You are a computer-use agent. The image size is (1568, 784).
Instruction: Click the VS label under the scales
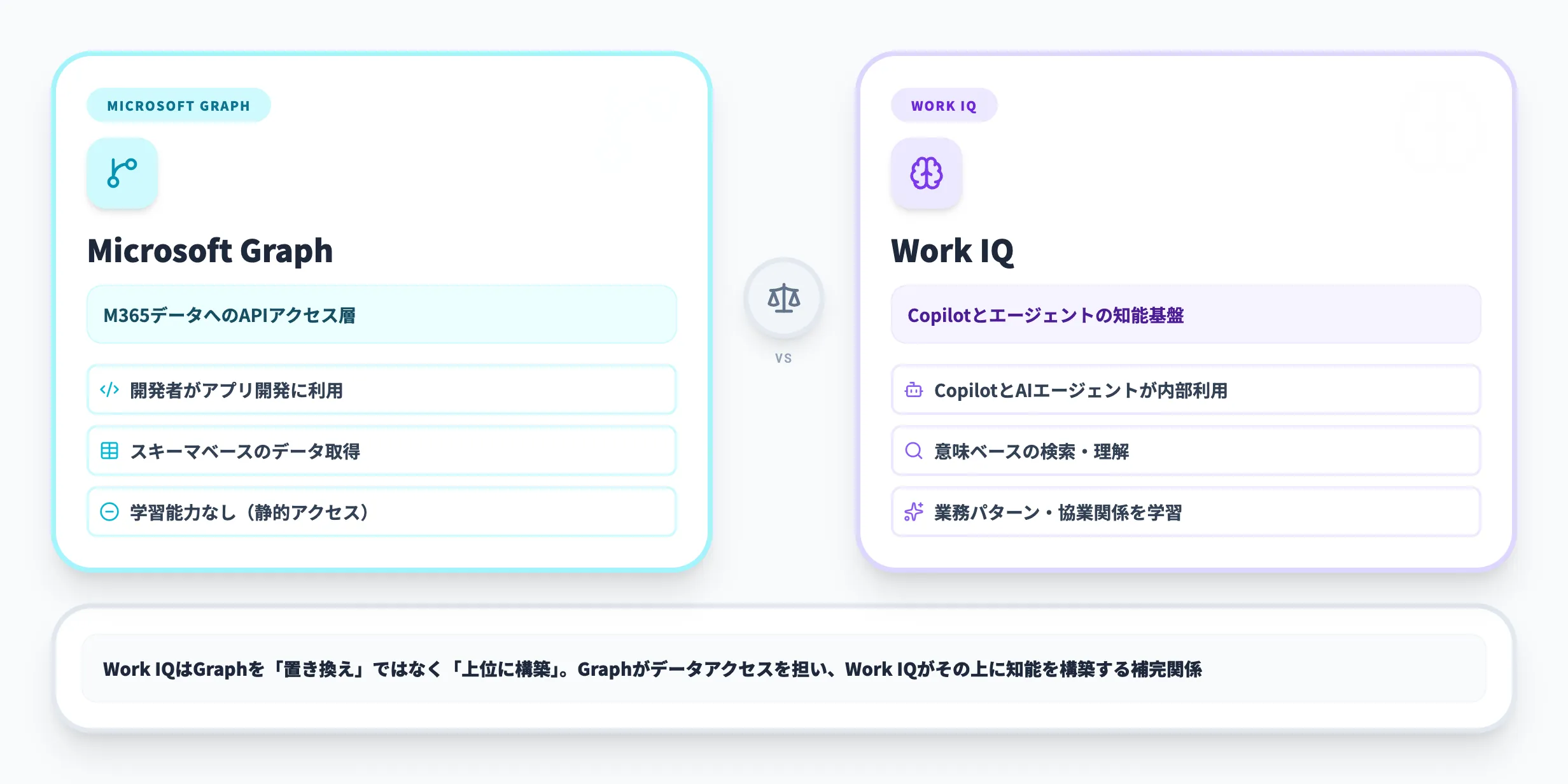coord(784,358)
